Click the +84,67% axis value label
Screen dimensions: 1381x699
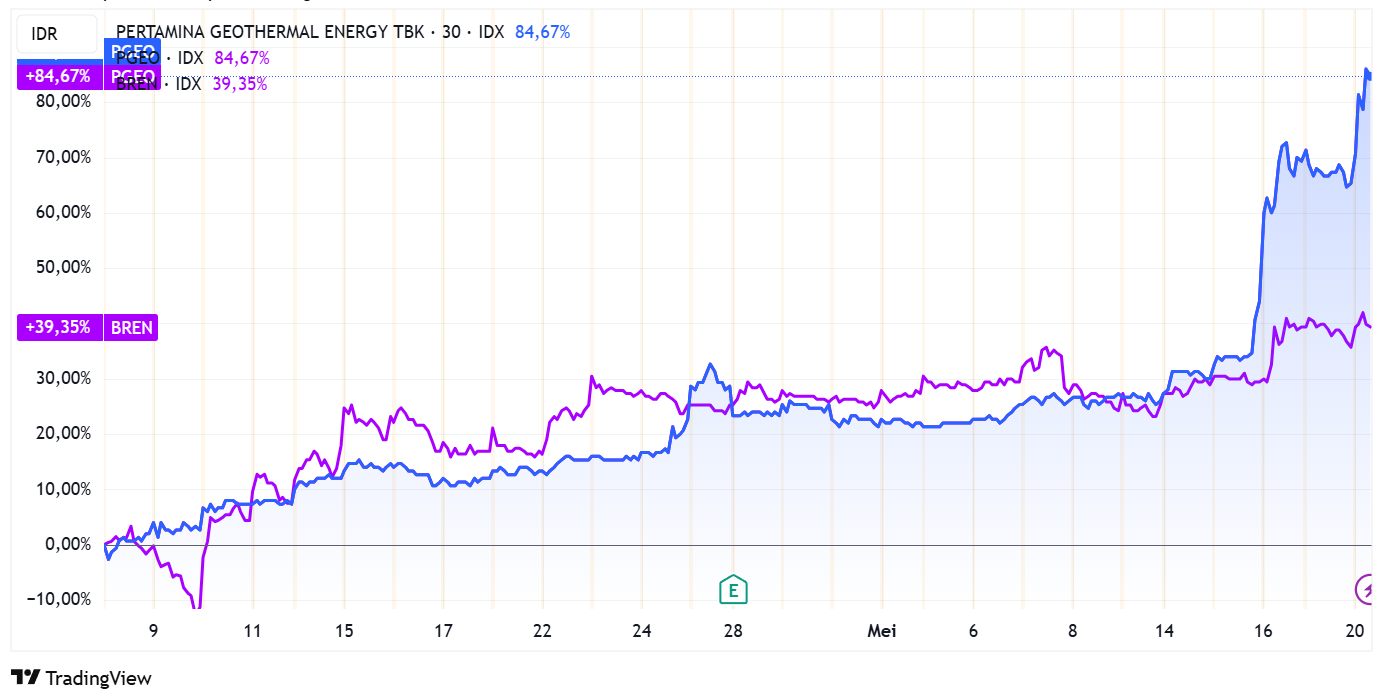point(60,76)
